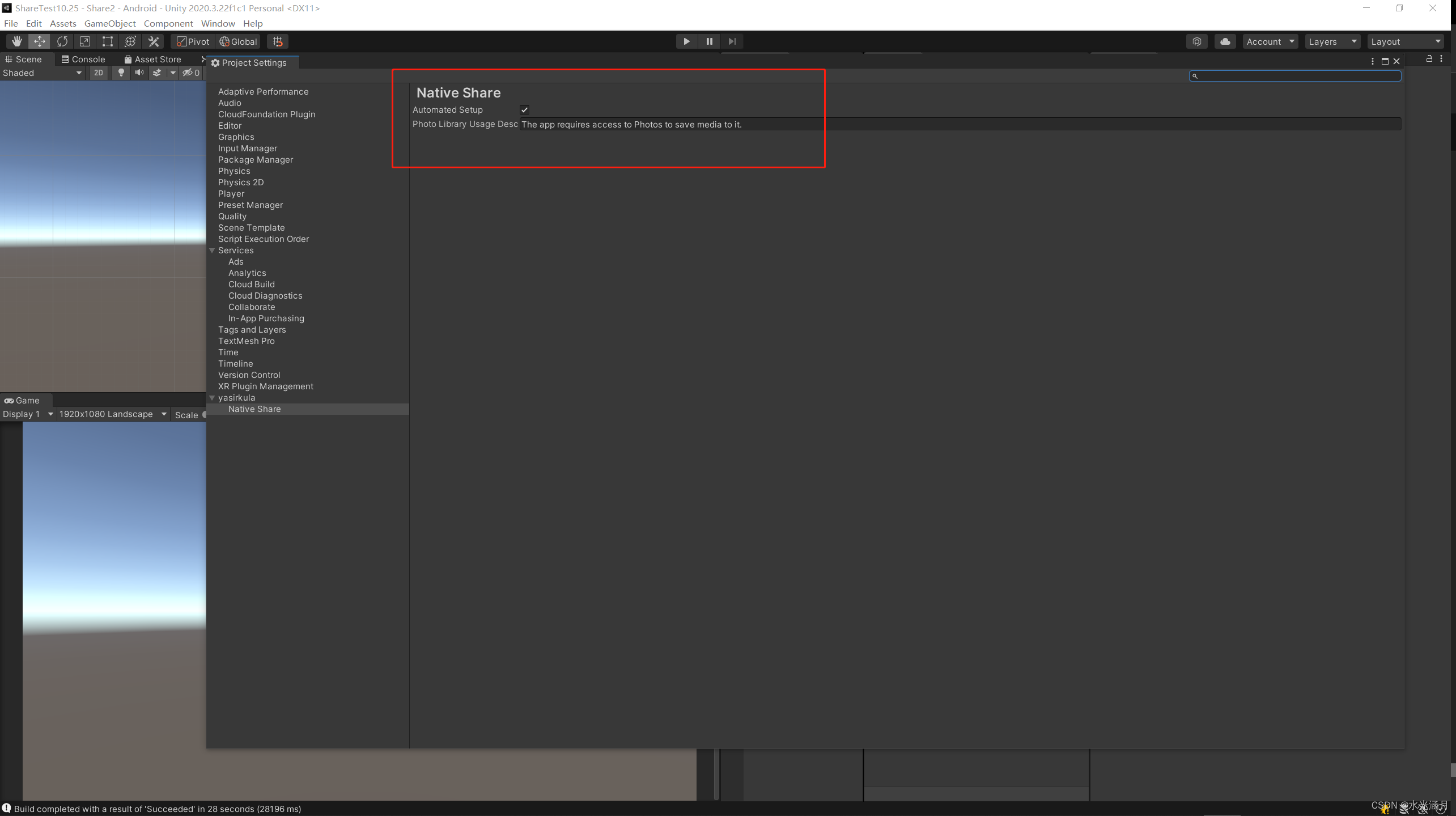Screen dimensions: 1456x816
Task: Click build succeeded status bar message
Action: pos(157,809)
